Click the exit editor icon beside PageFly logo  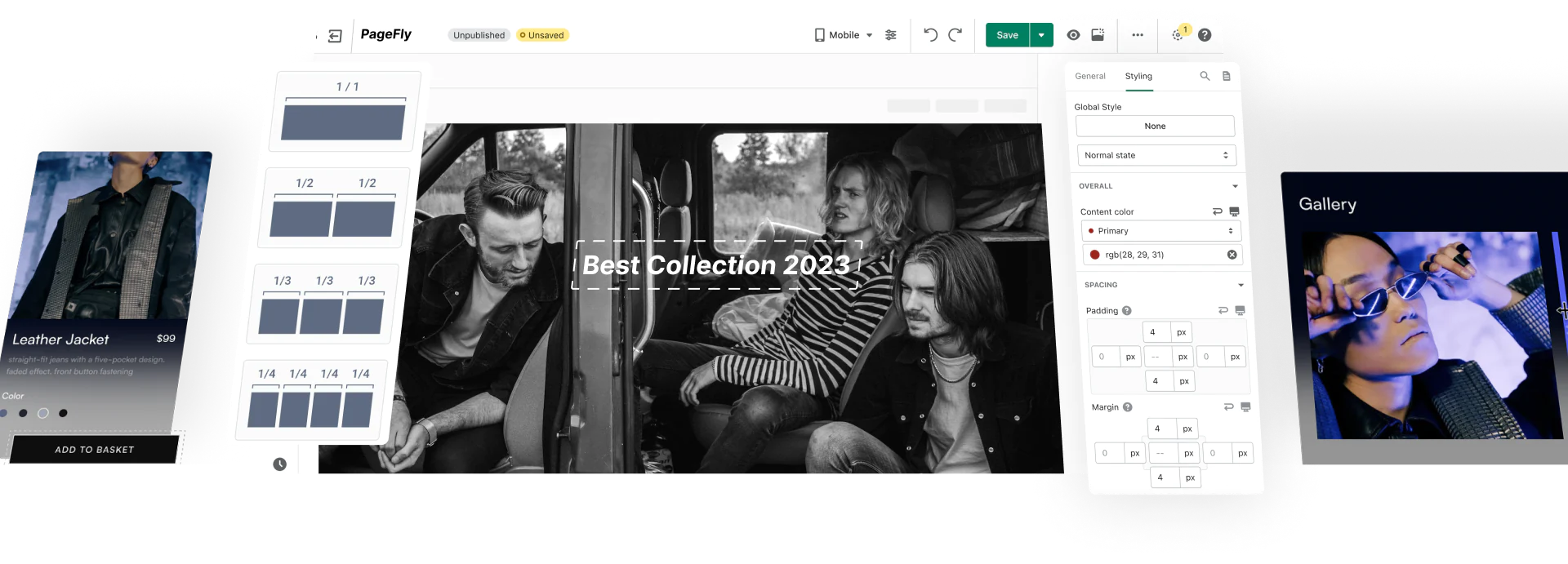click(x=335, y=36)
